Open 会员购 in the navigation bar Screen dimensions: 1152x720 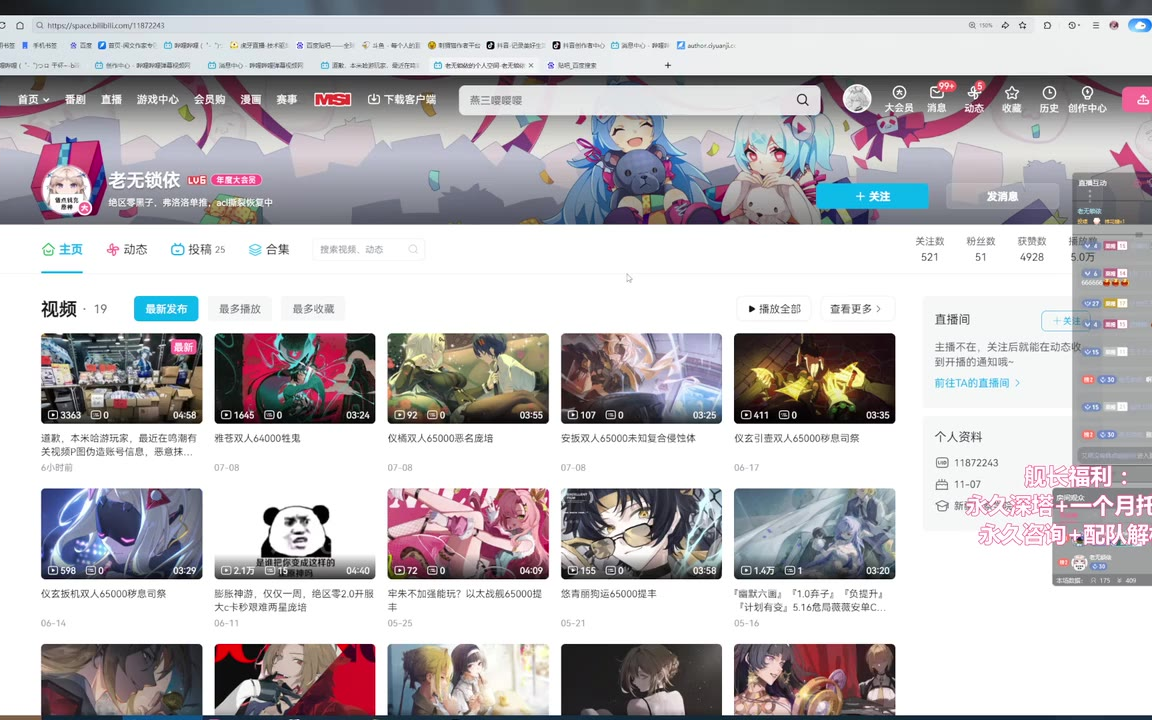pos(209,99)
